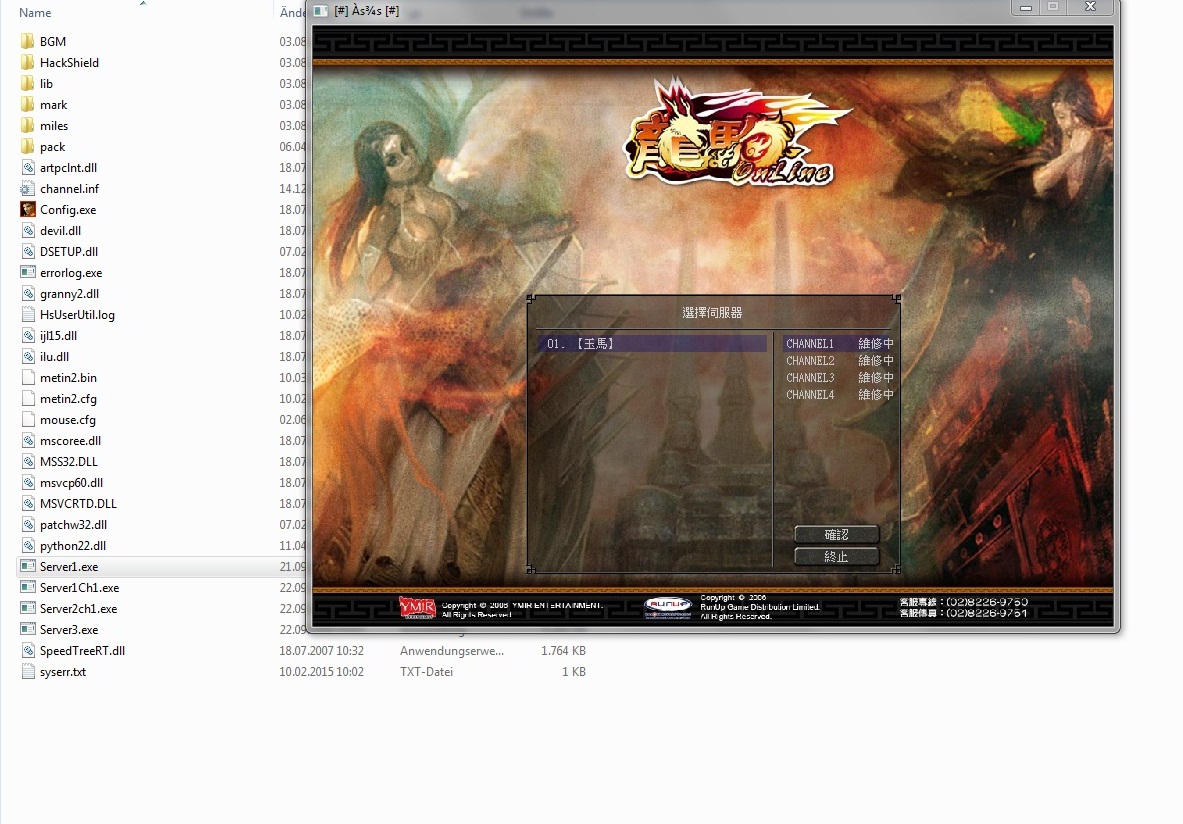Click the syserr.txt text file icon
This screenshot has height=824, width=1183.
pyautogui.click(x=28, y=672)
